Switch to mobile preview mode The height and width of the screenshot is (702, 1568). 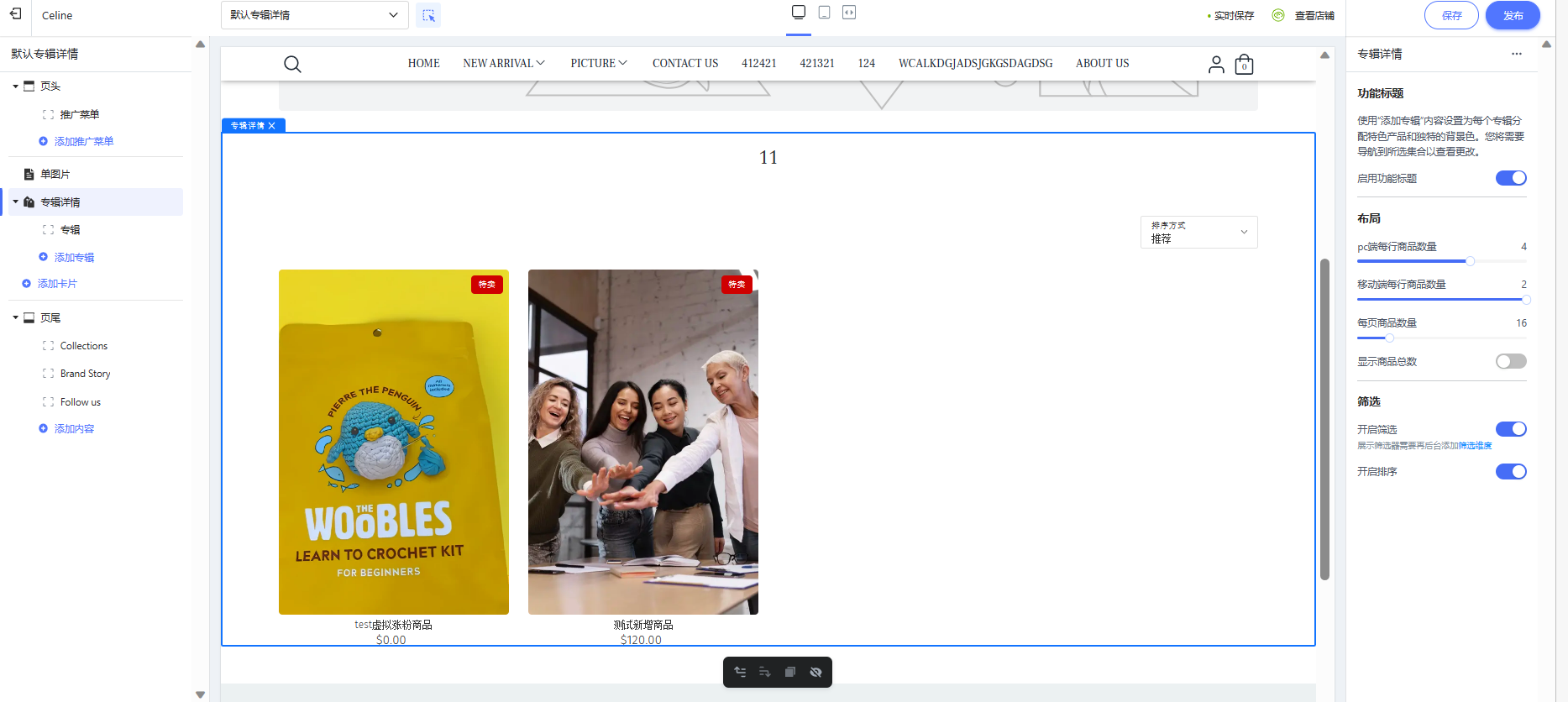(824, 12)
